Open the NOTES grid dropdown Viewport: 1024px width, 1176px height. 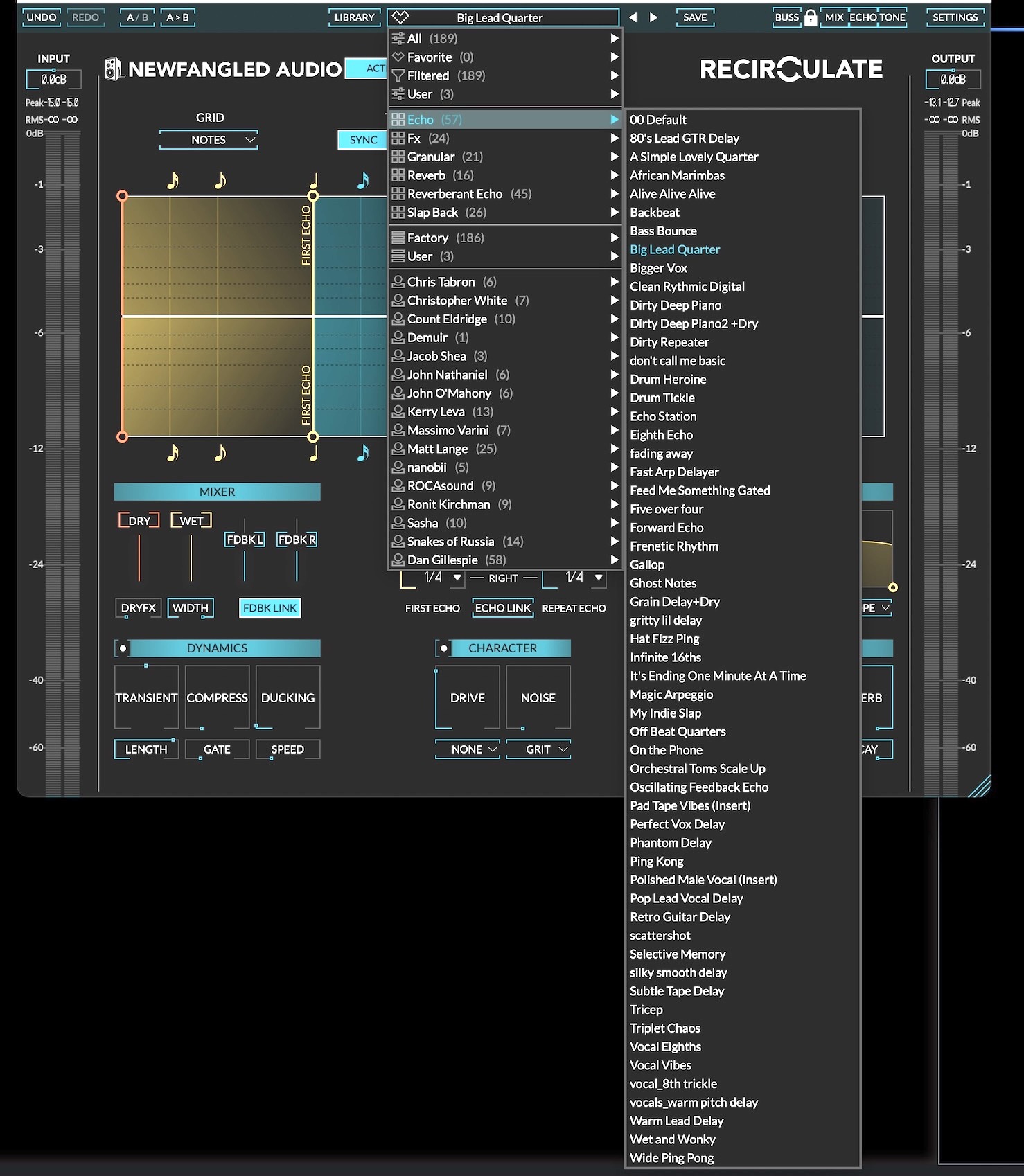coord(209,140)
